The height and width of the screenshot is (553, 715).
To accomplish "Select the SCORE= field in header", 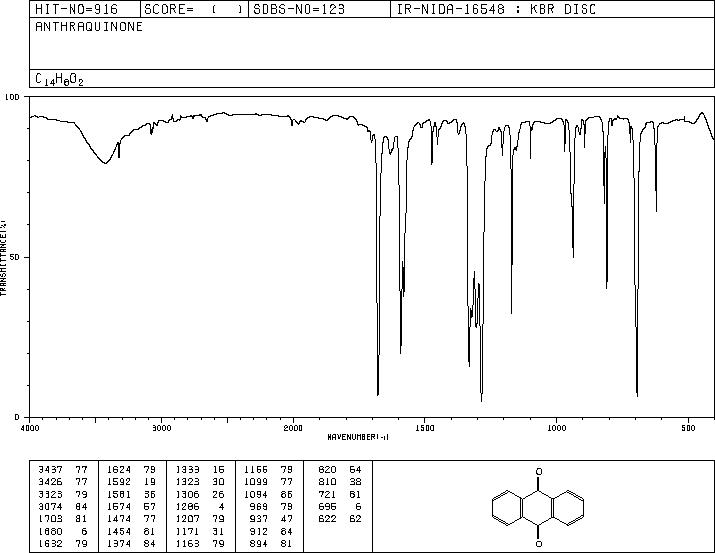I will [x=193, y=9].
